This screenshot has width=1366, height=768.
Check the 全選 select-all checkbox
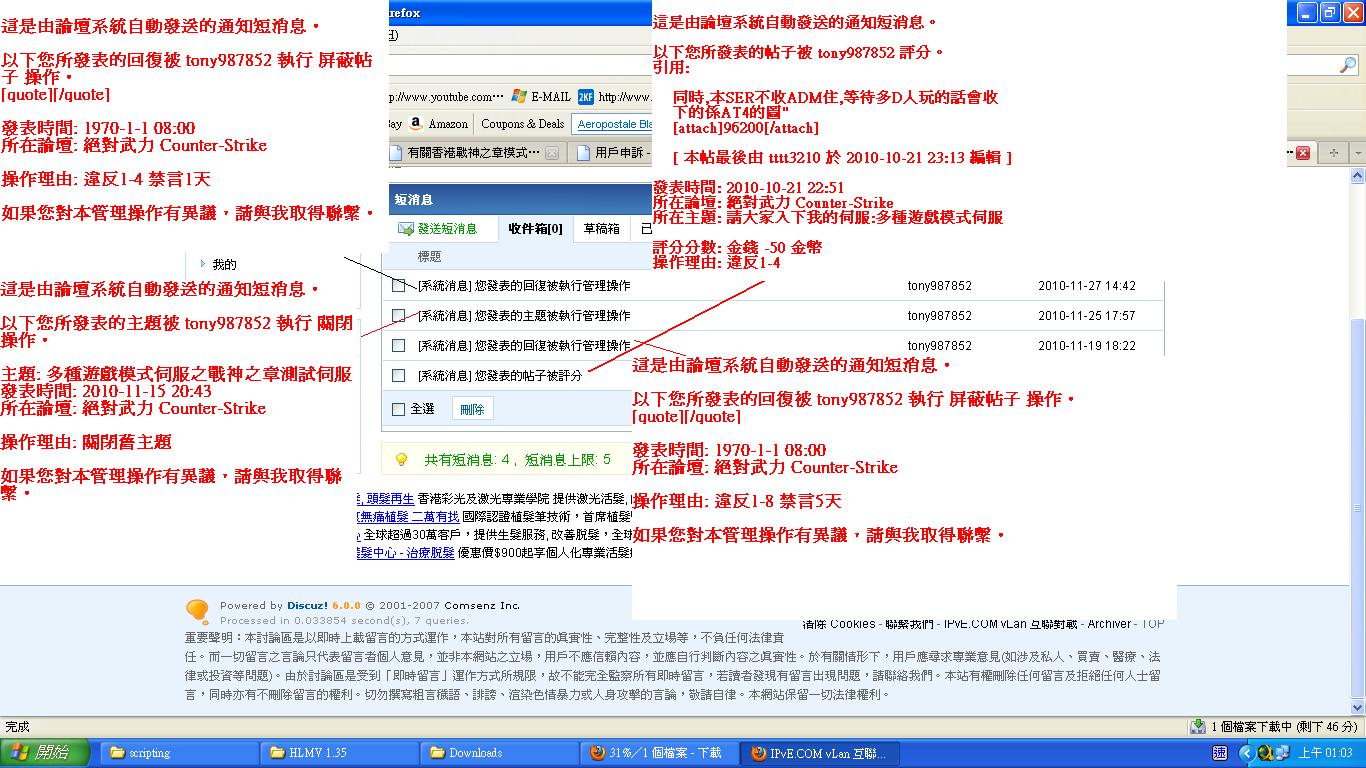(x=398, y=409)
